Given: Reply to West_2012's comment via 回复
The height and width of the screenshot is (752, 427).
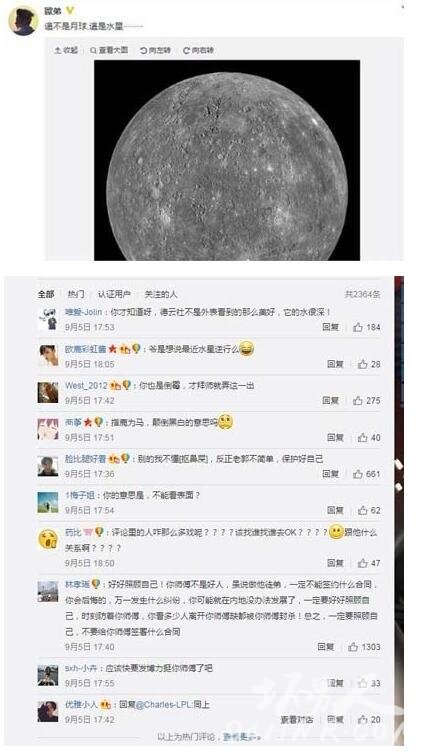Looking at the screenshot, I should point(331,400).
